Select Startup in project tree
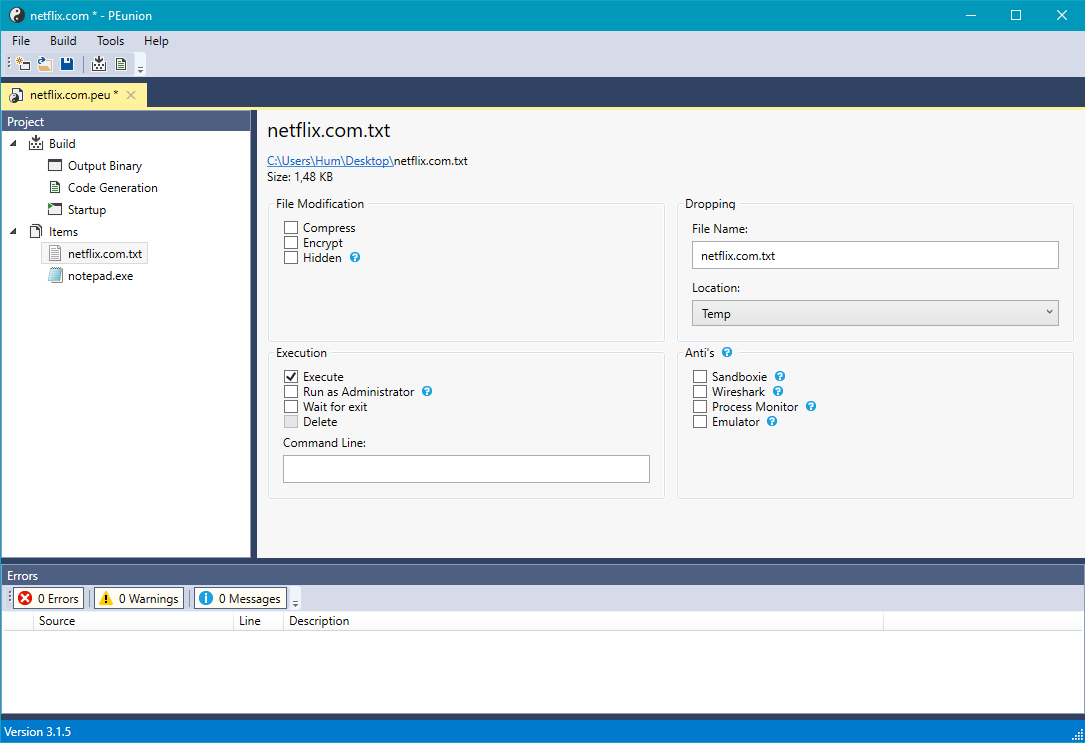The height and width of the screenshot is (743, 1085). (x=86, y=210)
